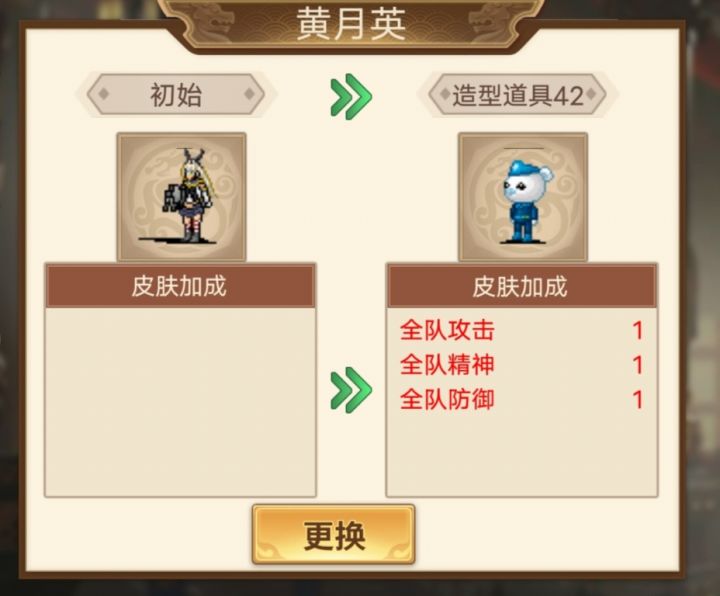Click the 更换 button
720x596 pixels.
point(333,534)
